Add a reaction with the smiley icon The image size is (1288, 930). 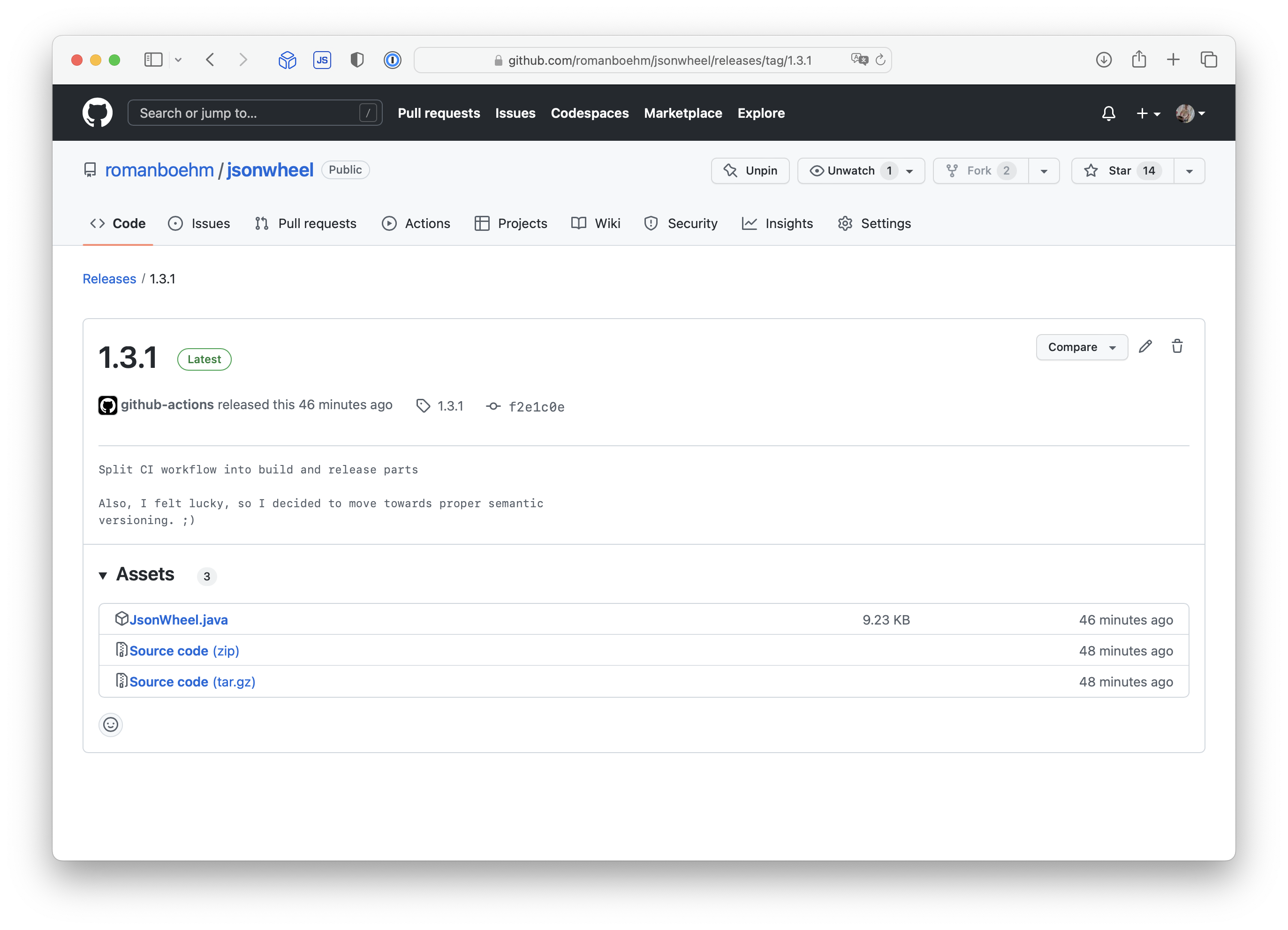111,725
